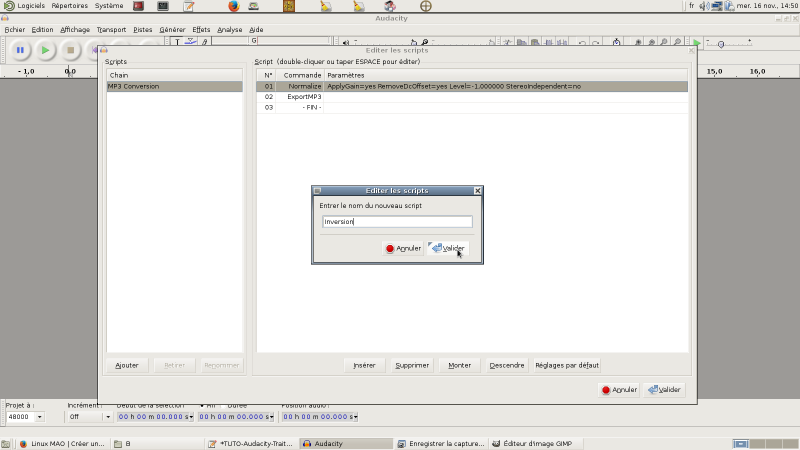Open the Edition menu
Viewport: 800px width, 450px height.
coord(42,30)
